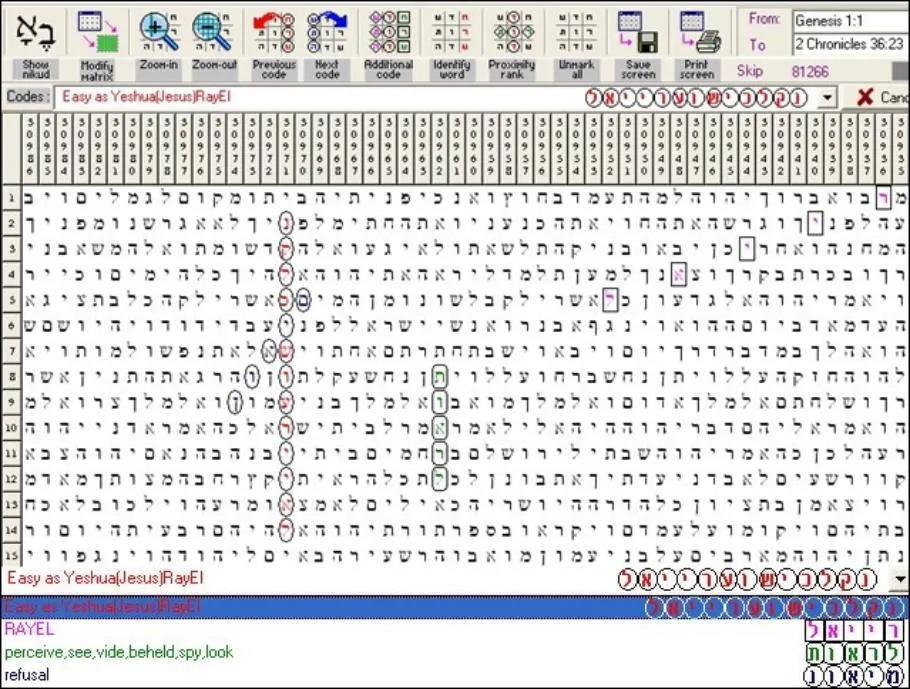This screenshot has height=689, width=910.
Task: Click the Save screen label button
Action: pyautogui.click(x=638, y=70)
